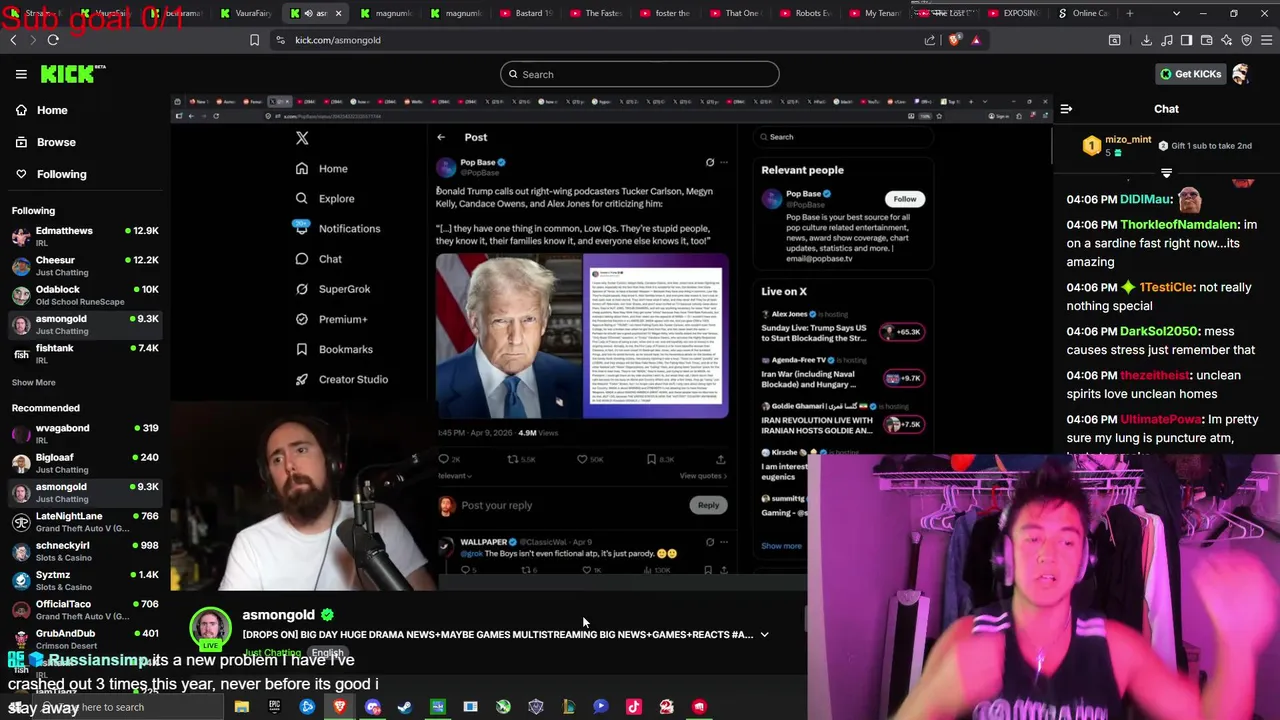Click asmongold's live avatar
This screenshot has width=1280, height=720.
(210, 629)
